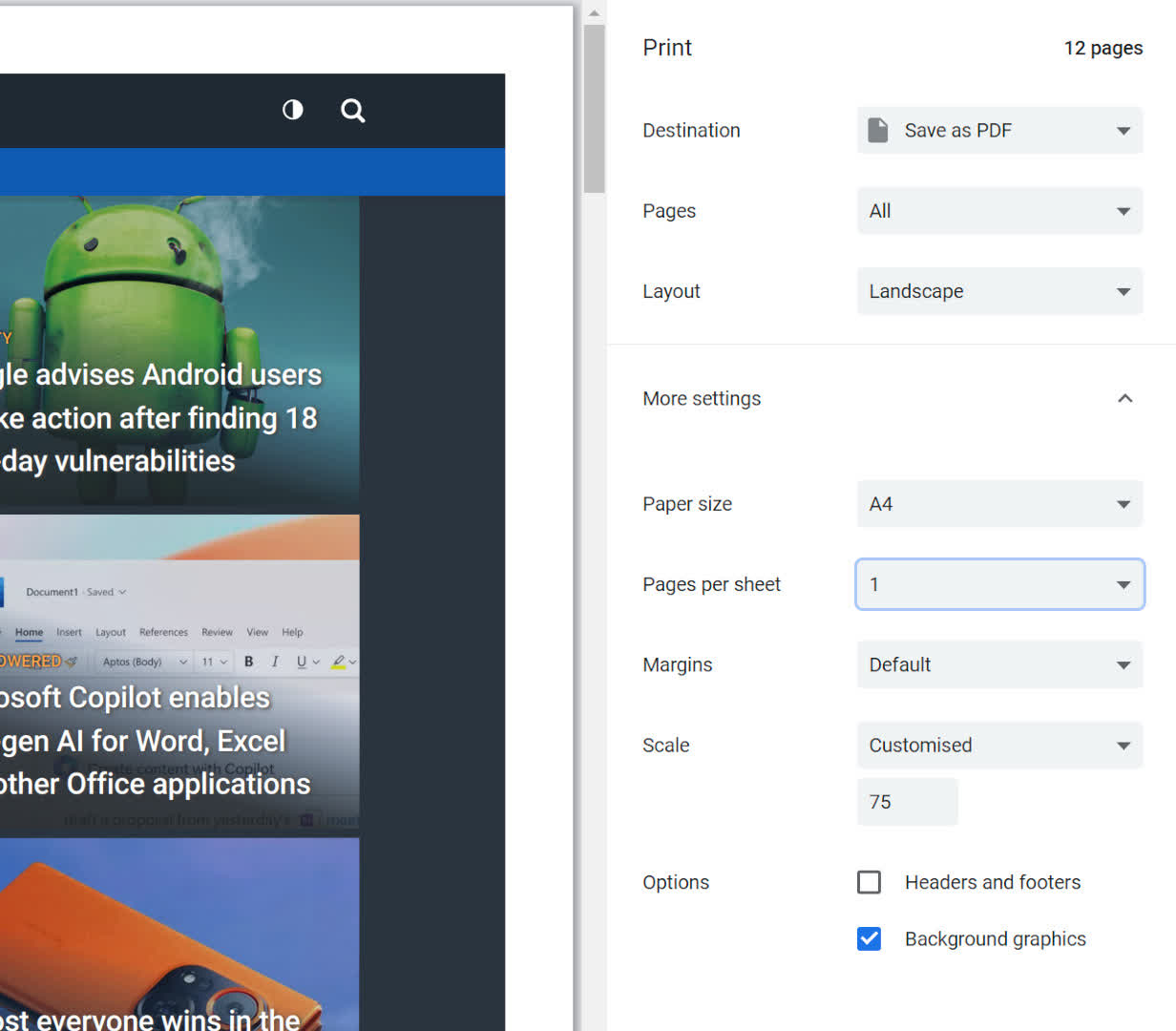Open the Destination dropdown
1176x1031 pixels.
(1000, 131)
